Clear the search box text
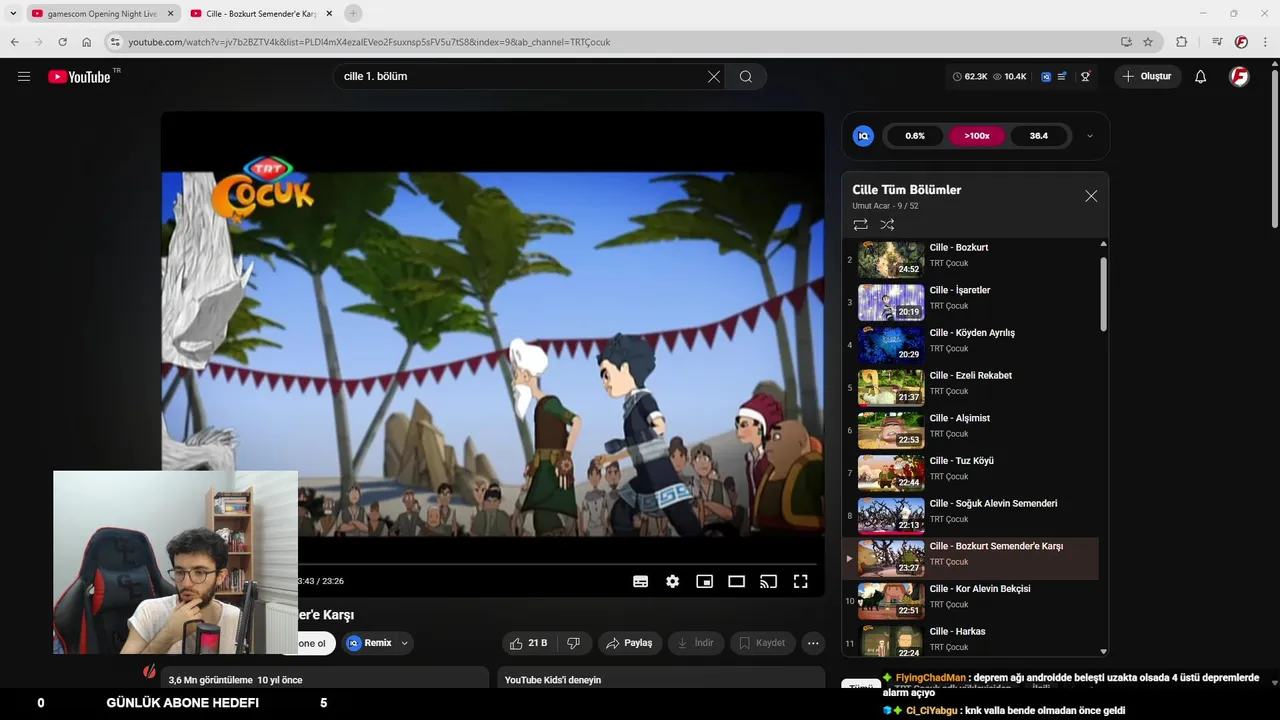 click(x=714, y=76)
